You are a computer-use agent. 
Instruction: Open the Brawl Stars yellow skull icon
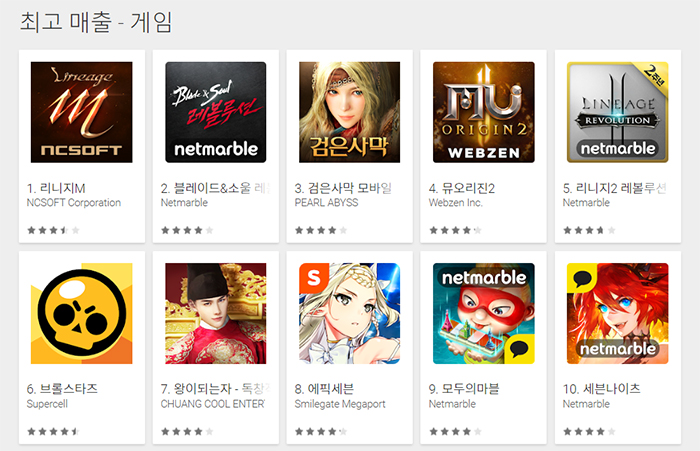[x=82, y=313]
